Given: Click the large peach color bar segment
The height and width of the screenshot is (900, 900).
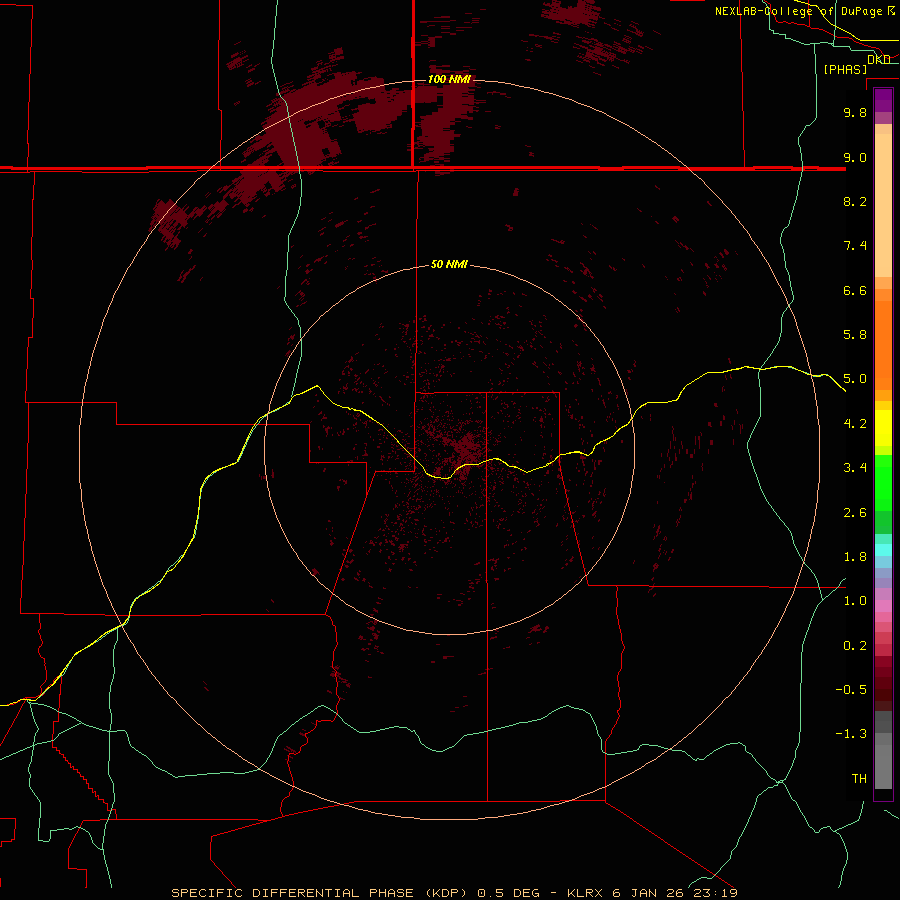Looking at the screenshot, I should (883, 205).
